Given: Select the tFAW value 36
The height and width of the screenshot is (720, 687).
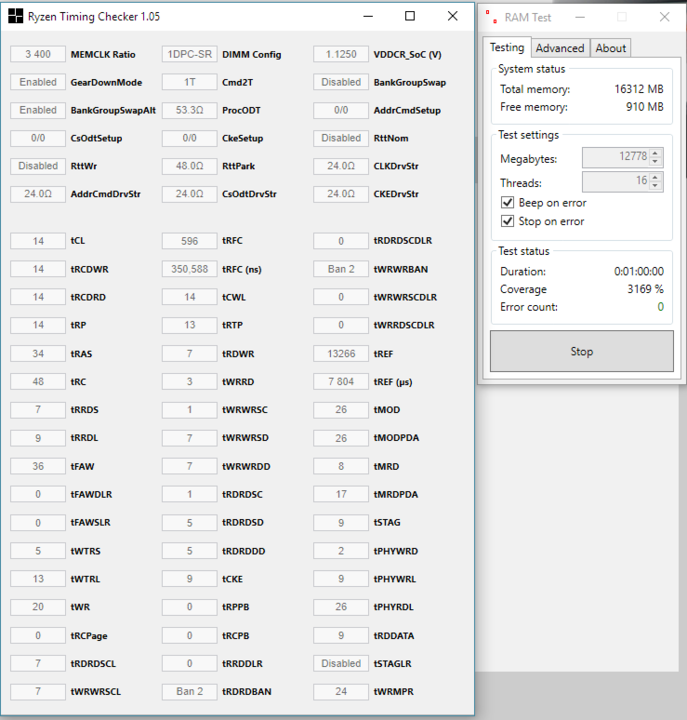Looking at the screenshot, I should 38,466.
